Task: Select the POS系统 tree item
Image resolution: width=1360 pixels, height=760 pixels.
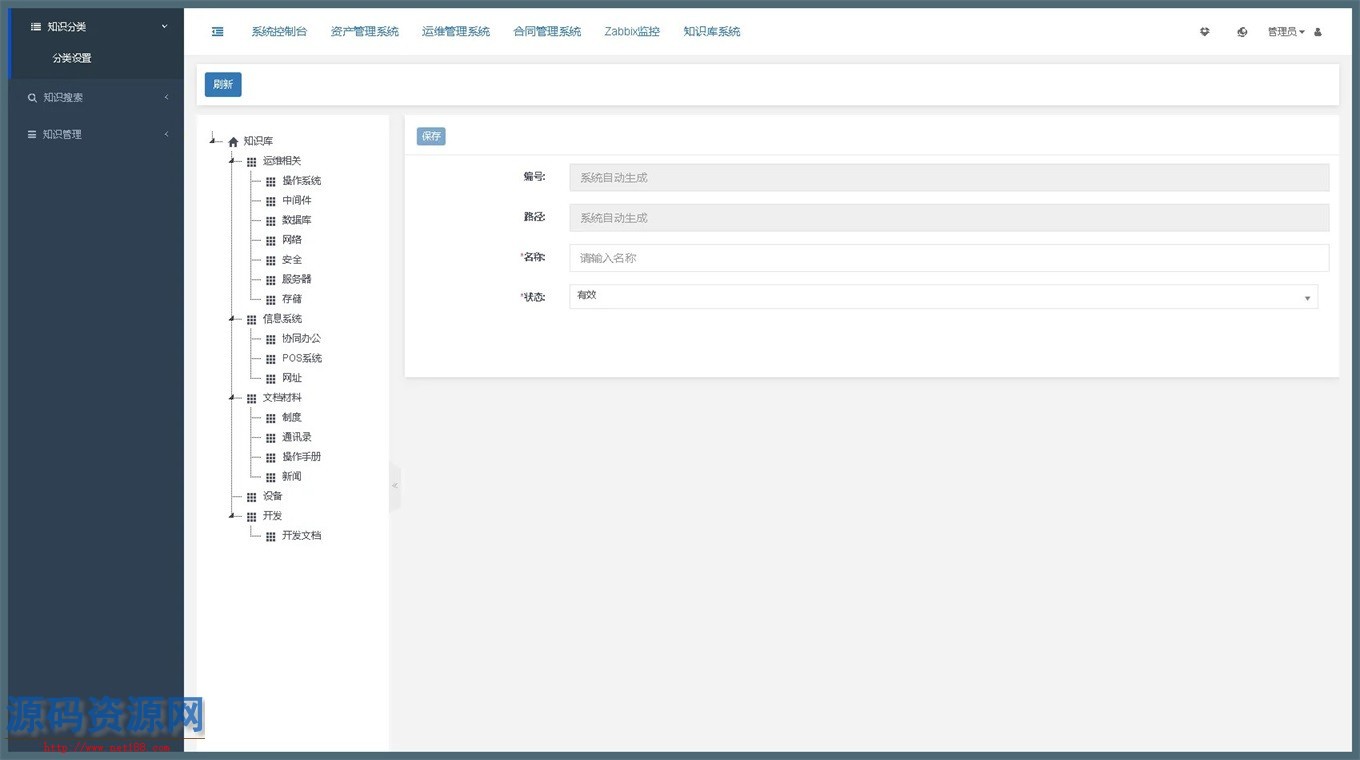Action: point(301,358)
